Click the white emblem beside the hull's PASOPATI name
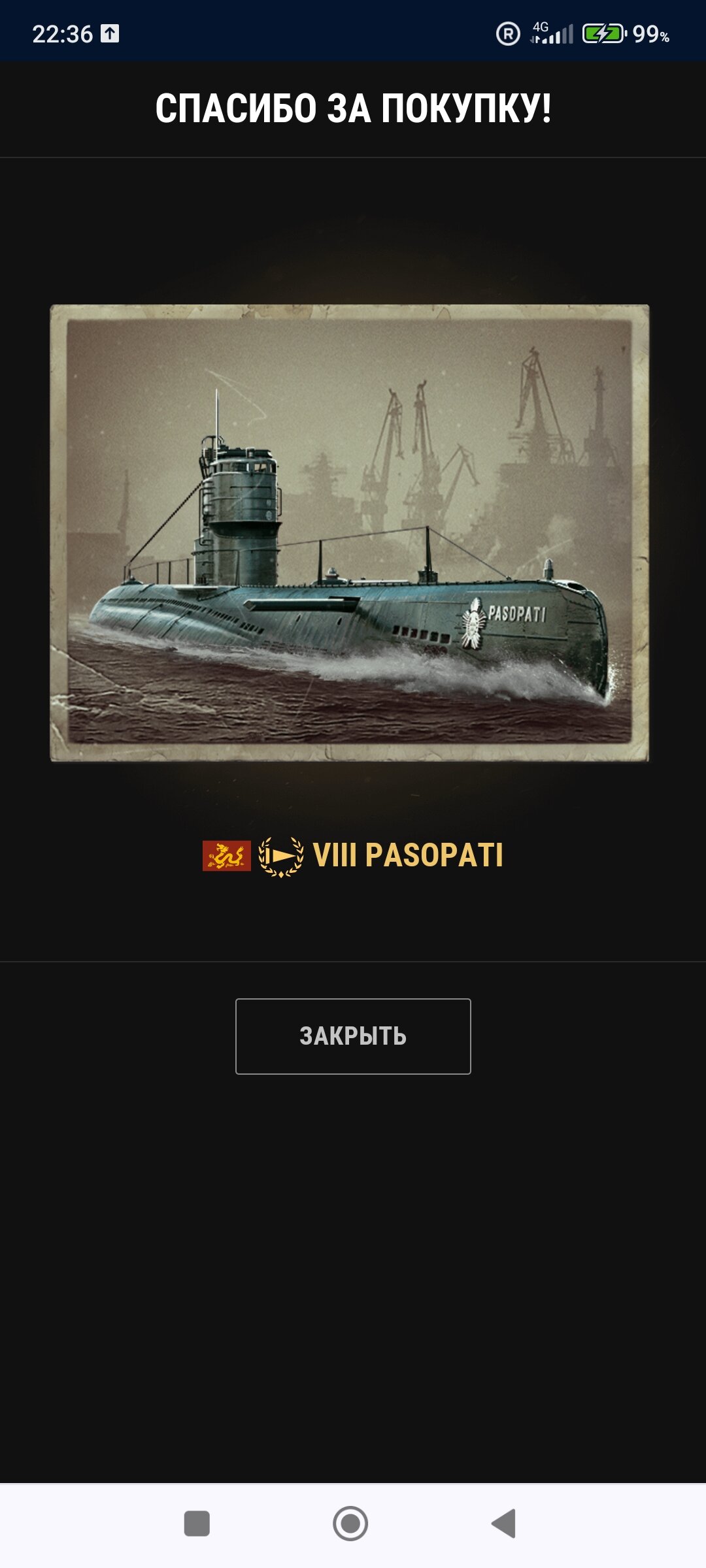 tap(473, 623)
